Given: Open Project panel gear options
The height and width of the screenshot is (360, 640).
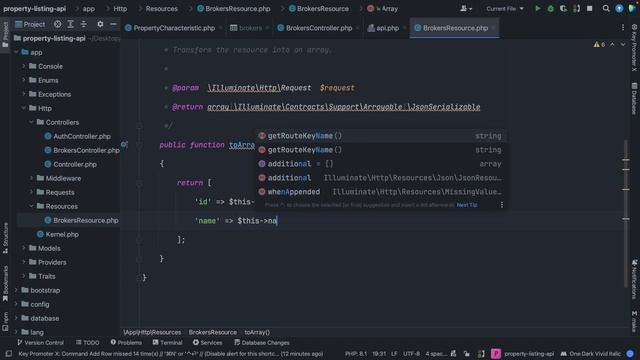Looking at the screenshot, I should tap(100, 24).
